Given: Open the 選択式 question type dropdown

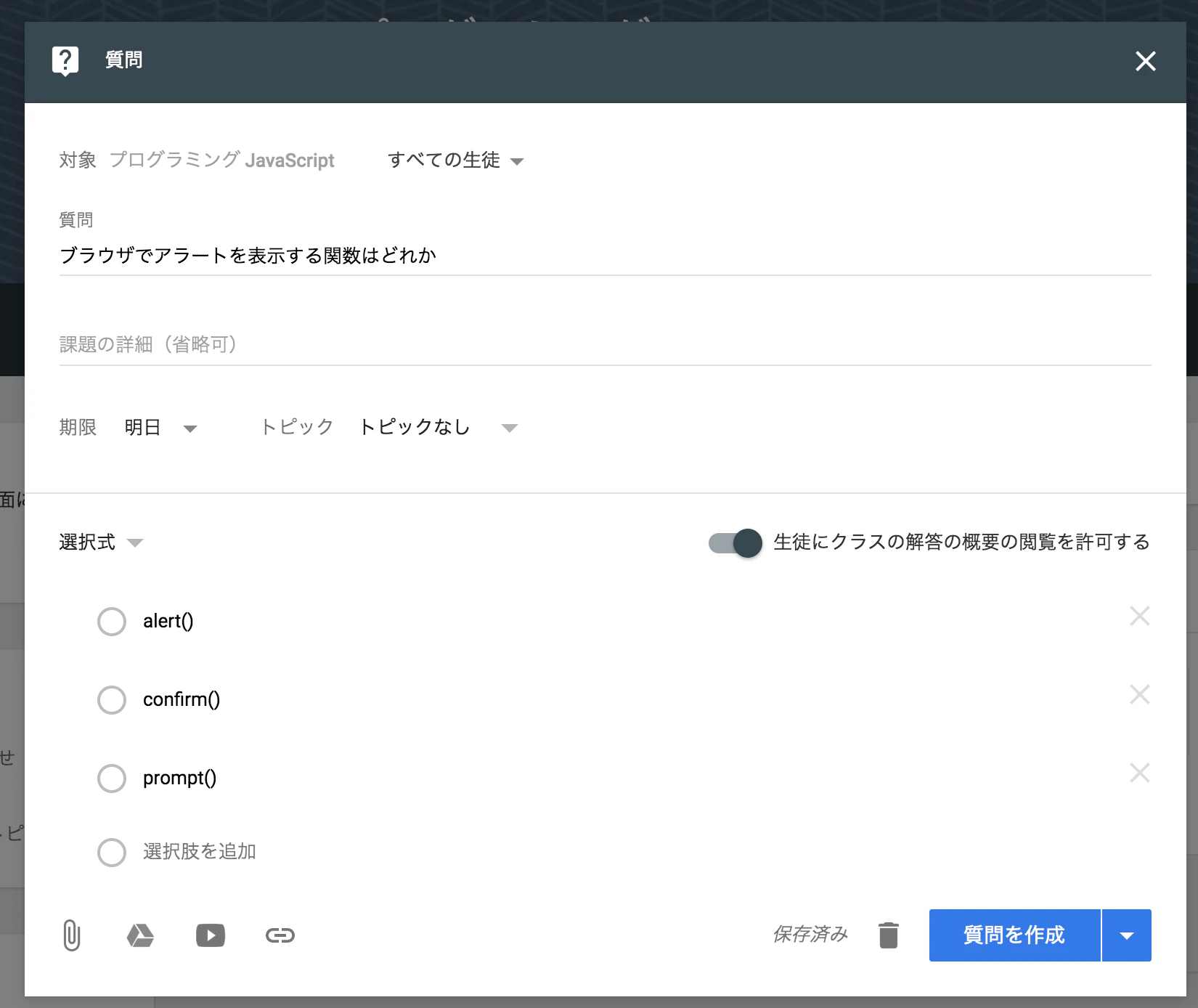Looking at the screenshot, I should [101, 542].
